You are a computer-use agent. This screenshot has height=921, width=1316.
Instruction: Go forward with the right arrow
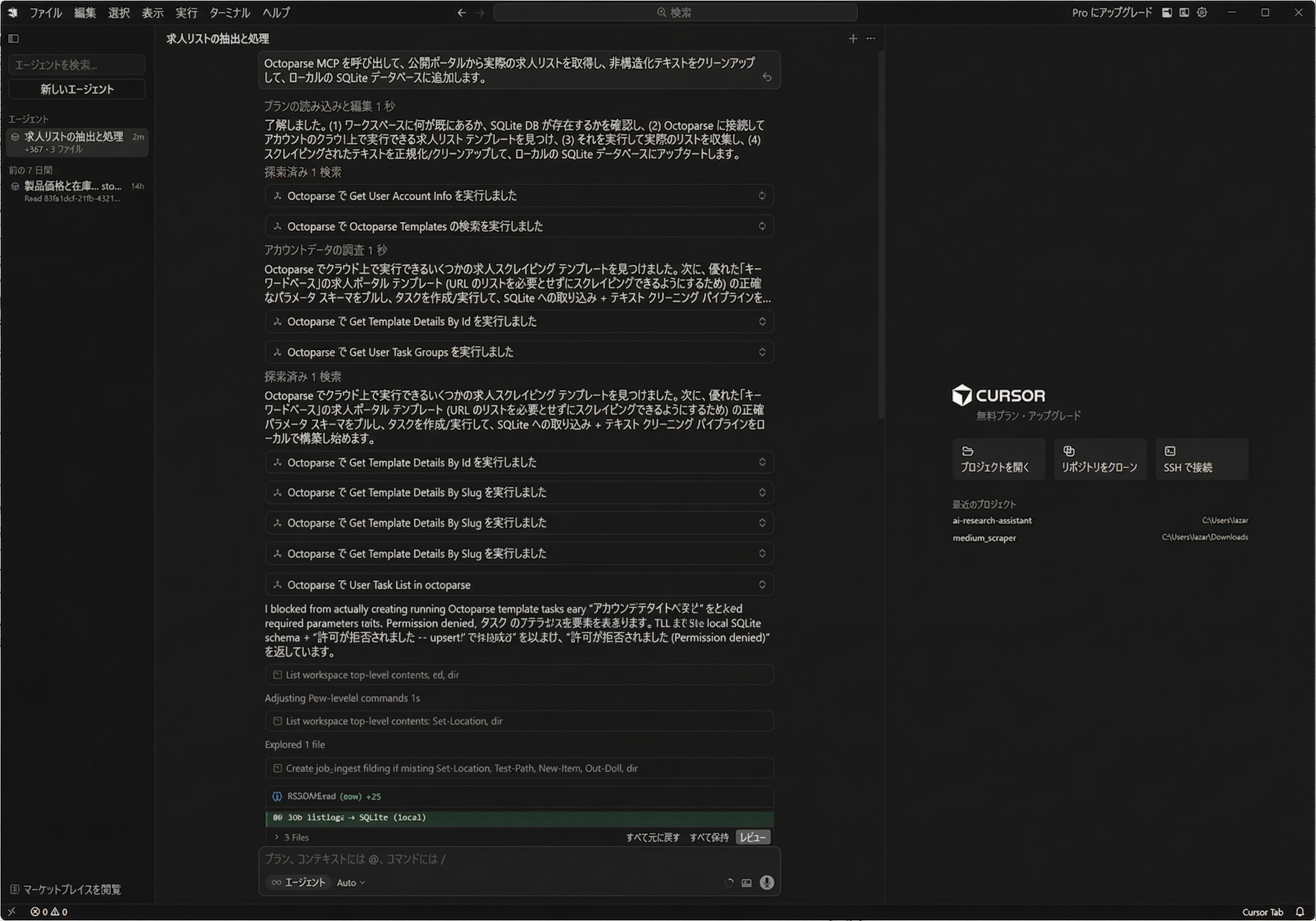[x=480, y=13]
